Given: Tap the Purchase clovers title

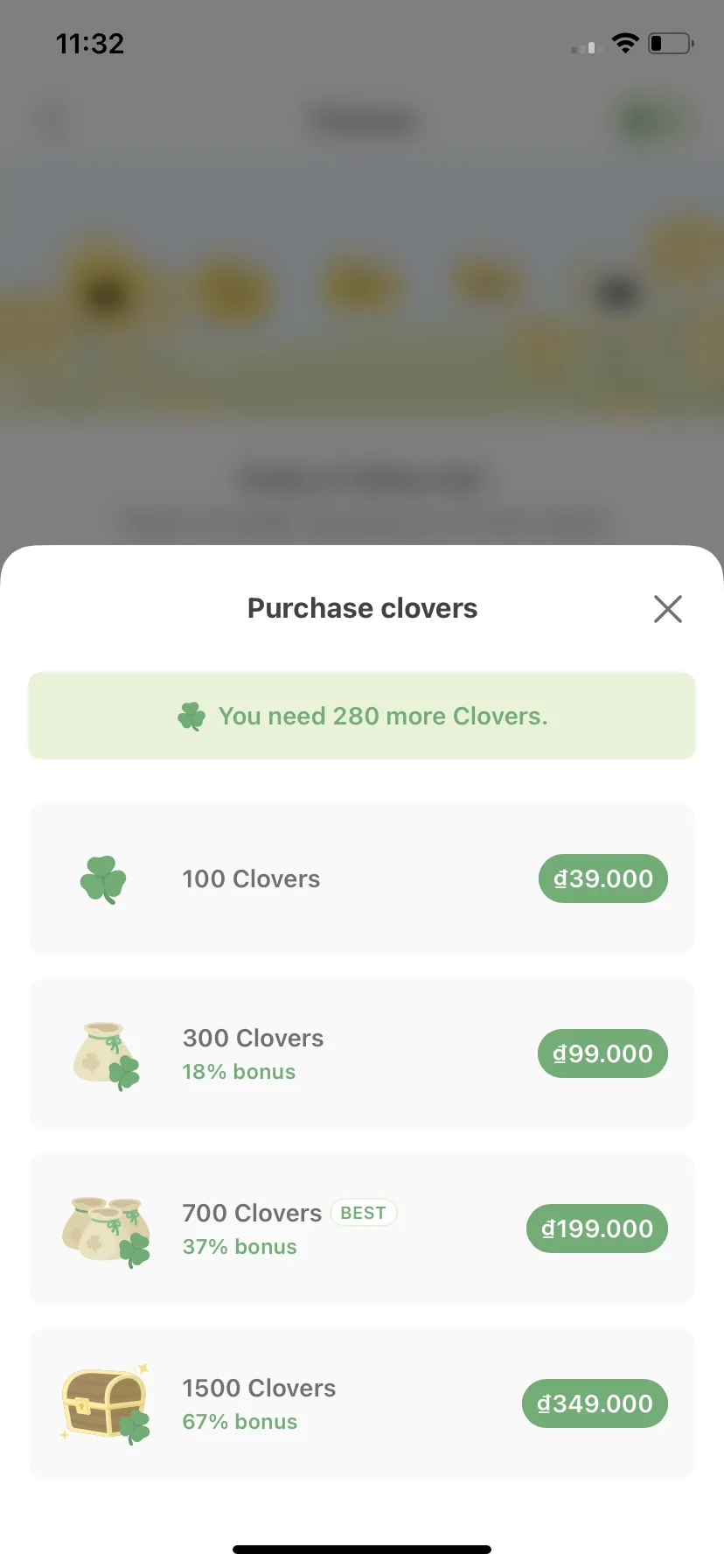Looking at the screenshot, I should 362,608.
